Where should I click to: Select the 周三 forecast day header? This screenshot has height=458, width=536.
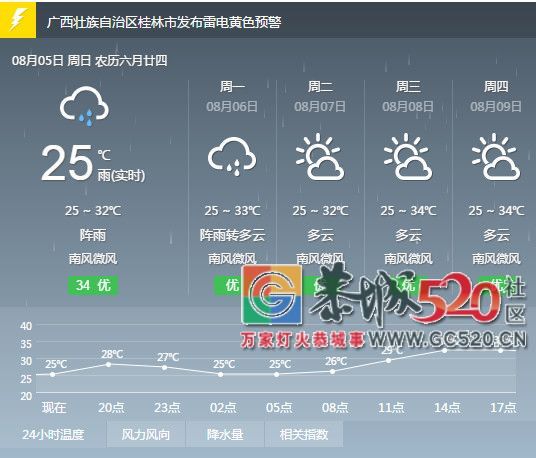pos(408,86)
